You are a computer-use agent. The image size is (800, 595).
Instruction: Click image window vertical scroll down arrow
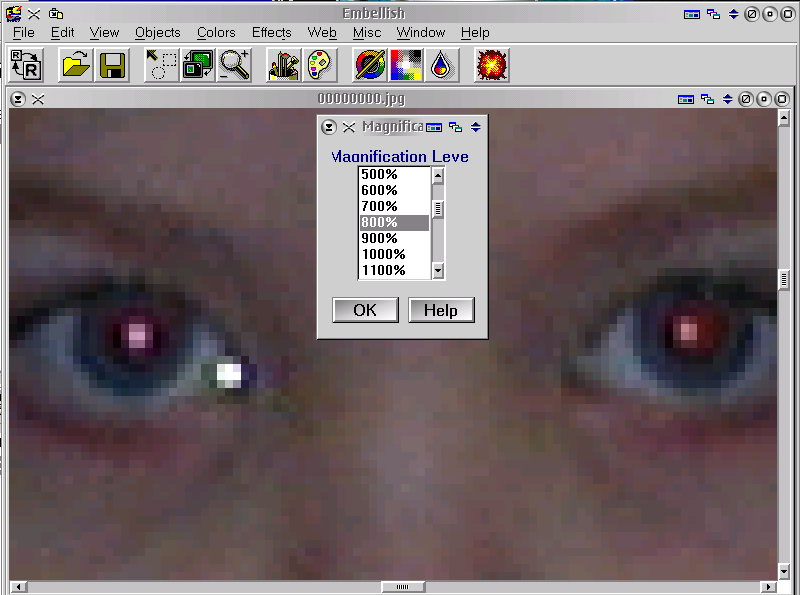[x=784, y=571]
